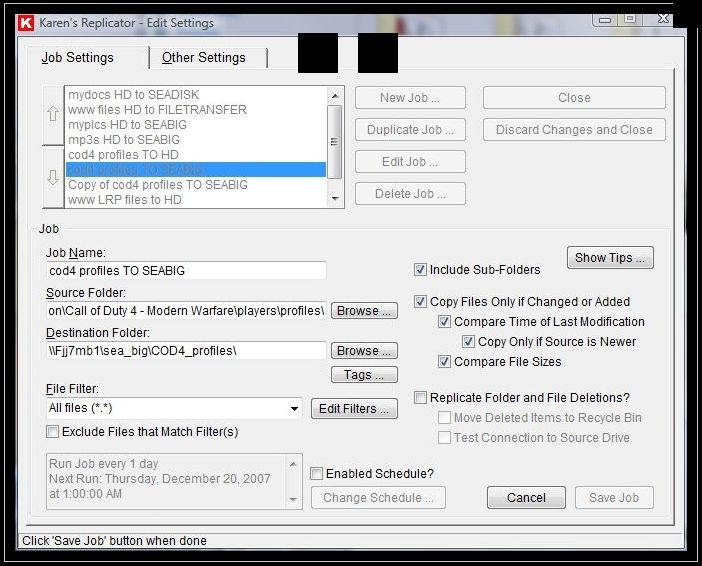Move selected job down with down arrow

53,178
